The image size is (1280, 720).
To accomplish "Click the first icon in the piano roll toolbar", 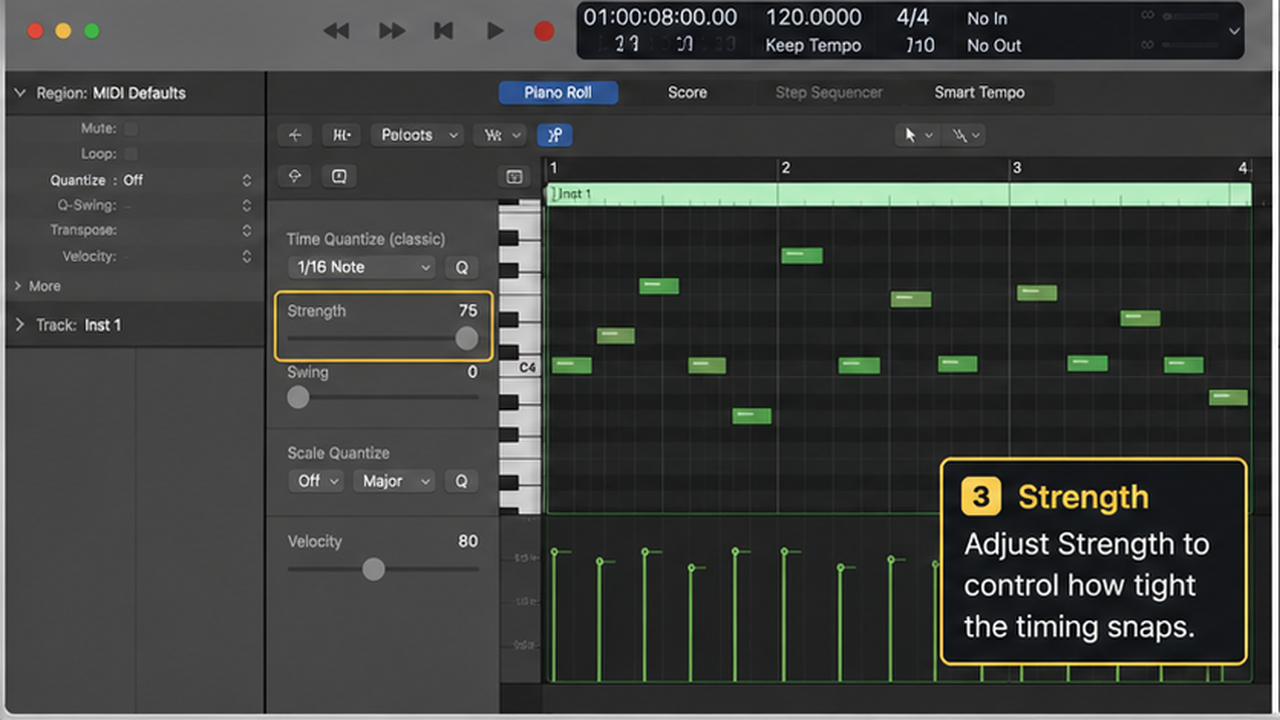I will pyautogui.click(x=295, y=135).
